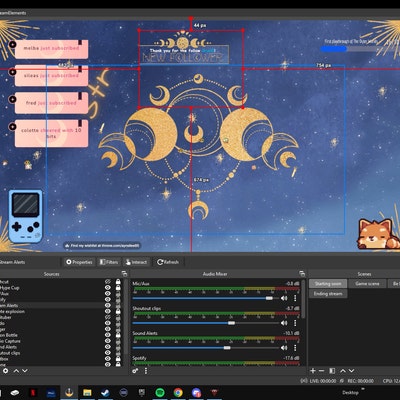The height and width of the screenshot is (400, 400).
Task: Click the Interact toolbar button
Action: 136,262
